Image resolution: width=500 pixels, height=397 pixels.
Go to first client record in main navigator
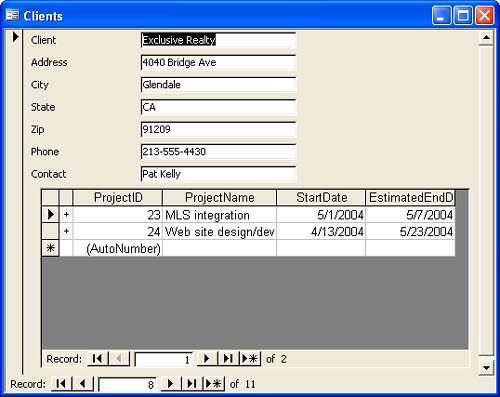(61, 384)
